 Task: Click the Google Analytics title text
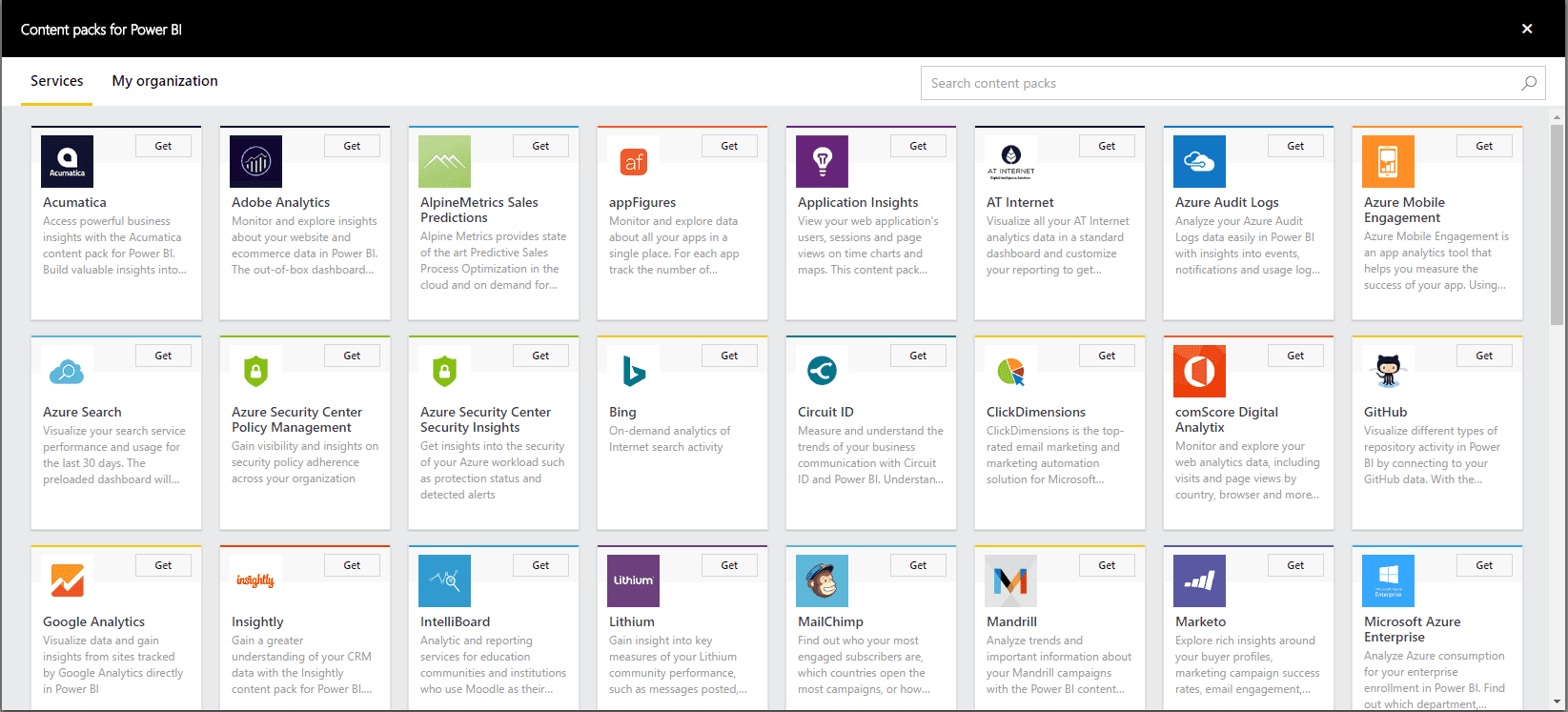pos(93,621)
